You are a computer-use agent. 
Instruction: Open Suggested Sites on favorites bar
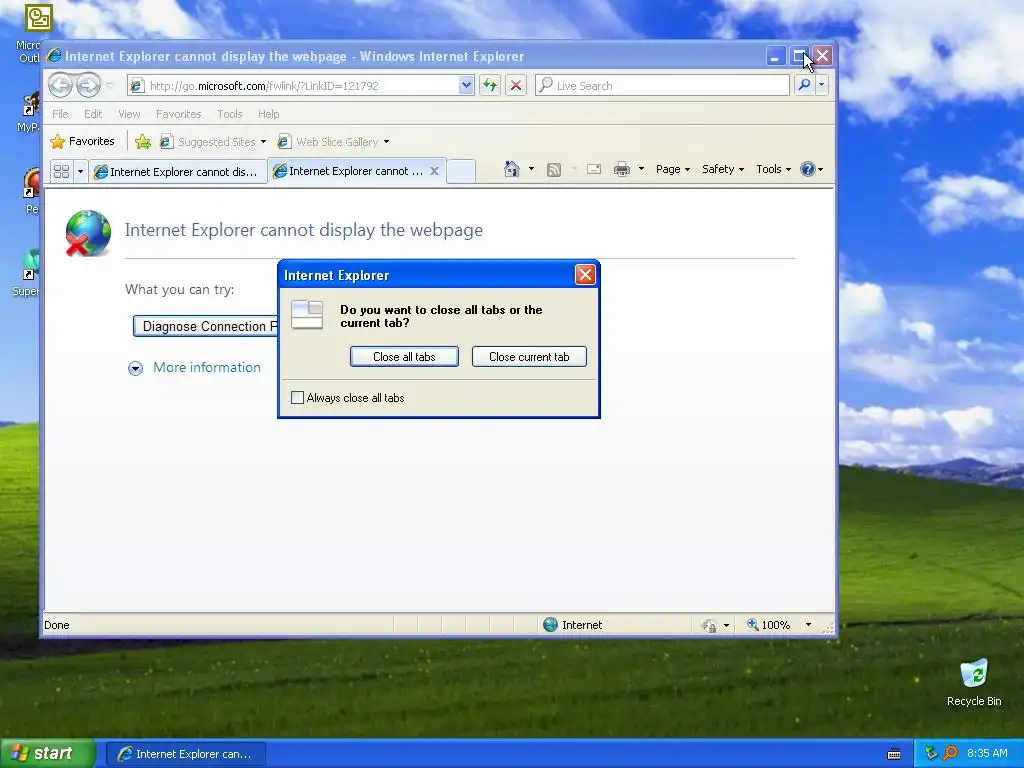point(213,142)
